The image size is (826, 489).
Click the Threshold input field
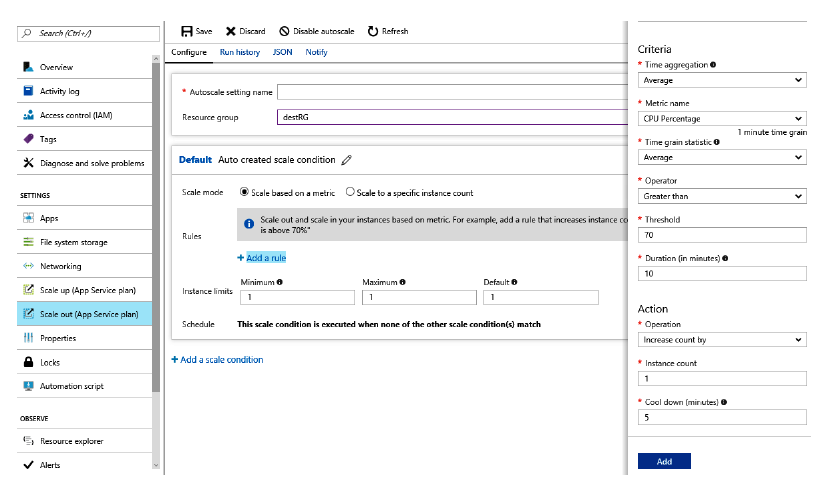[x=721, y=235]
